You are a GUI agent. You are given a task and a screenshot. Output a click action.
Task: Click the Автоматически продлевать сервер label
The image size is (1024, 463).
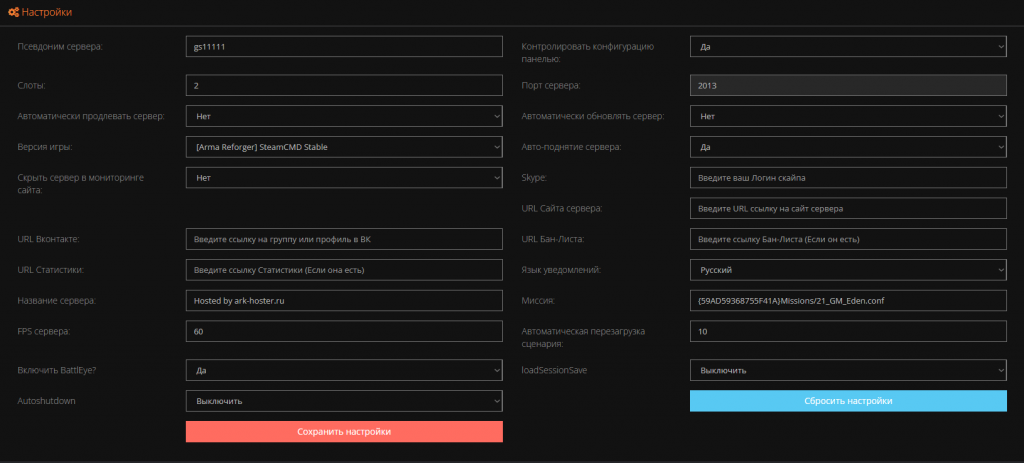click(x=91, y=116)
